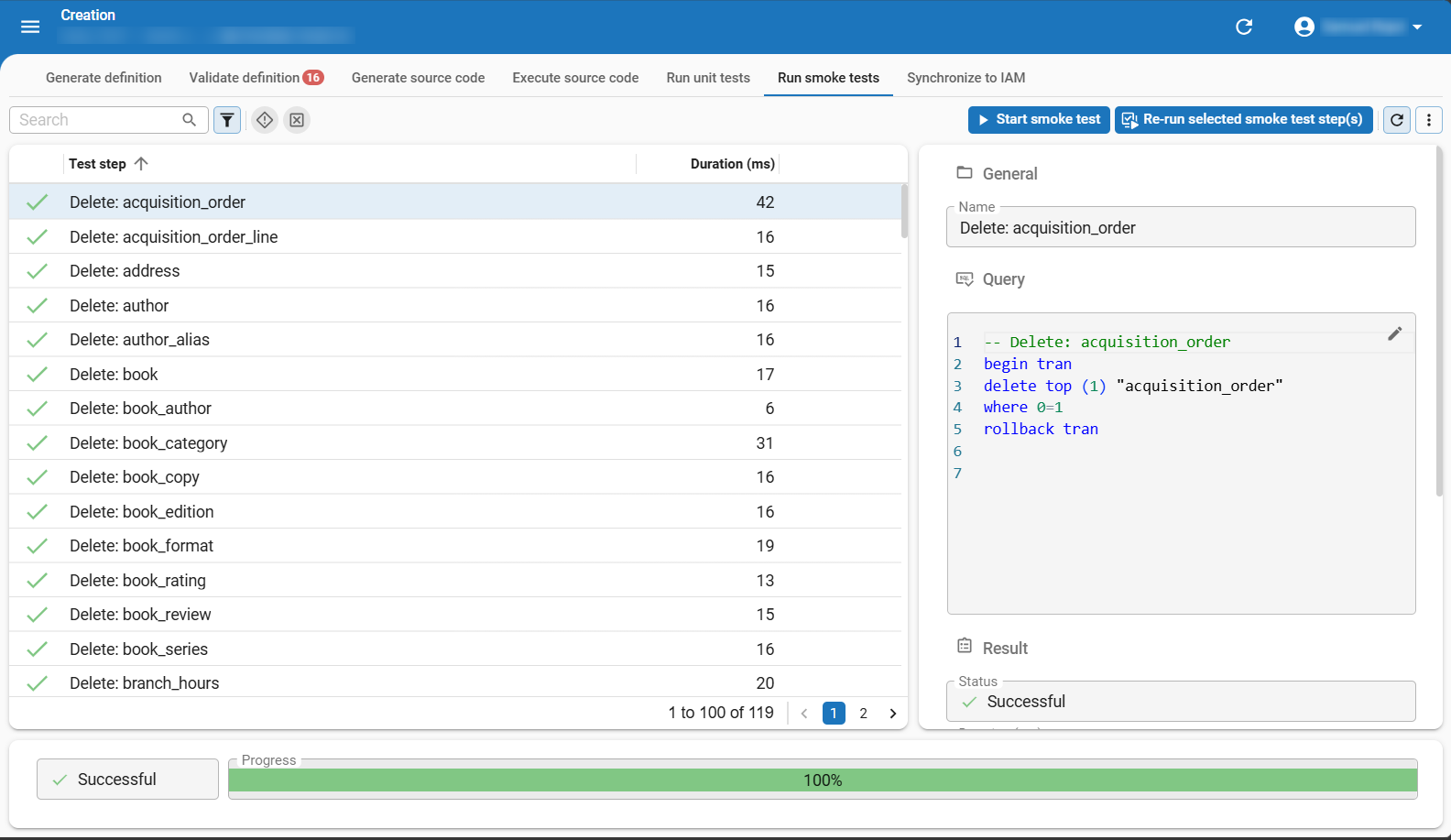Switch to Generate definition tab
The image size is (1451, 840).
tap(104, 78)
